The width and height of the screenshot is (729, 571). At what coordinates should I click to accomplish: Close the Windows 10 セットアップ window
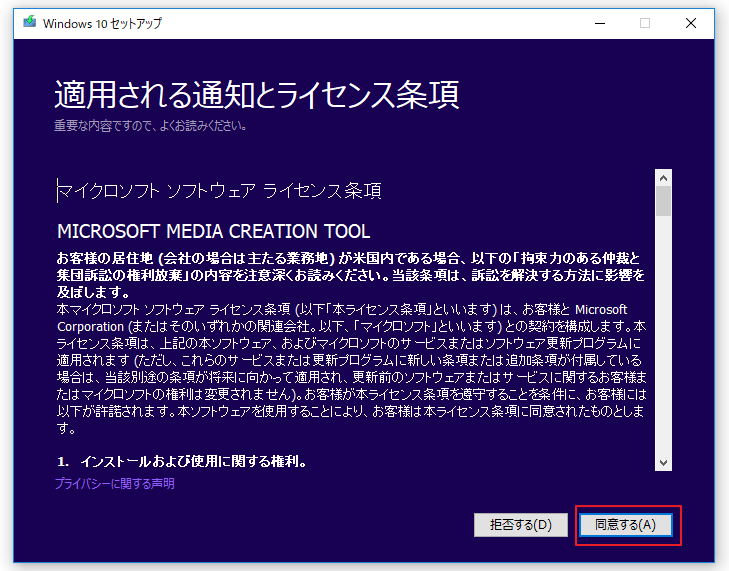point(691,23)
